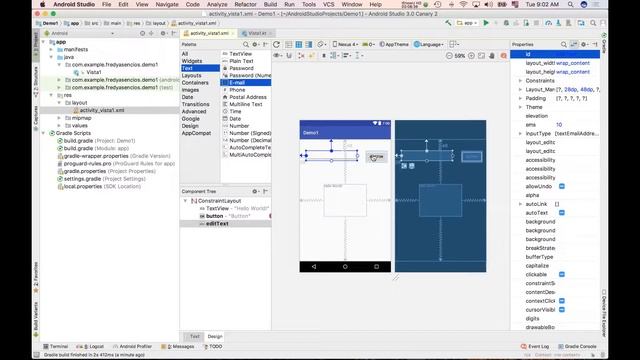Expand the inputType property
The width and height of the screenshot is (640, 360).
pyautogui.click(x=520, y=133)
